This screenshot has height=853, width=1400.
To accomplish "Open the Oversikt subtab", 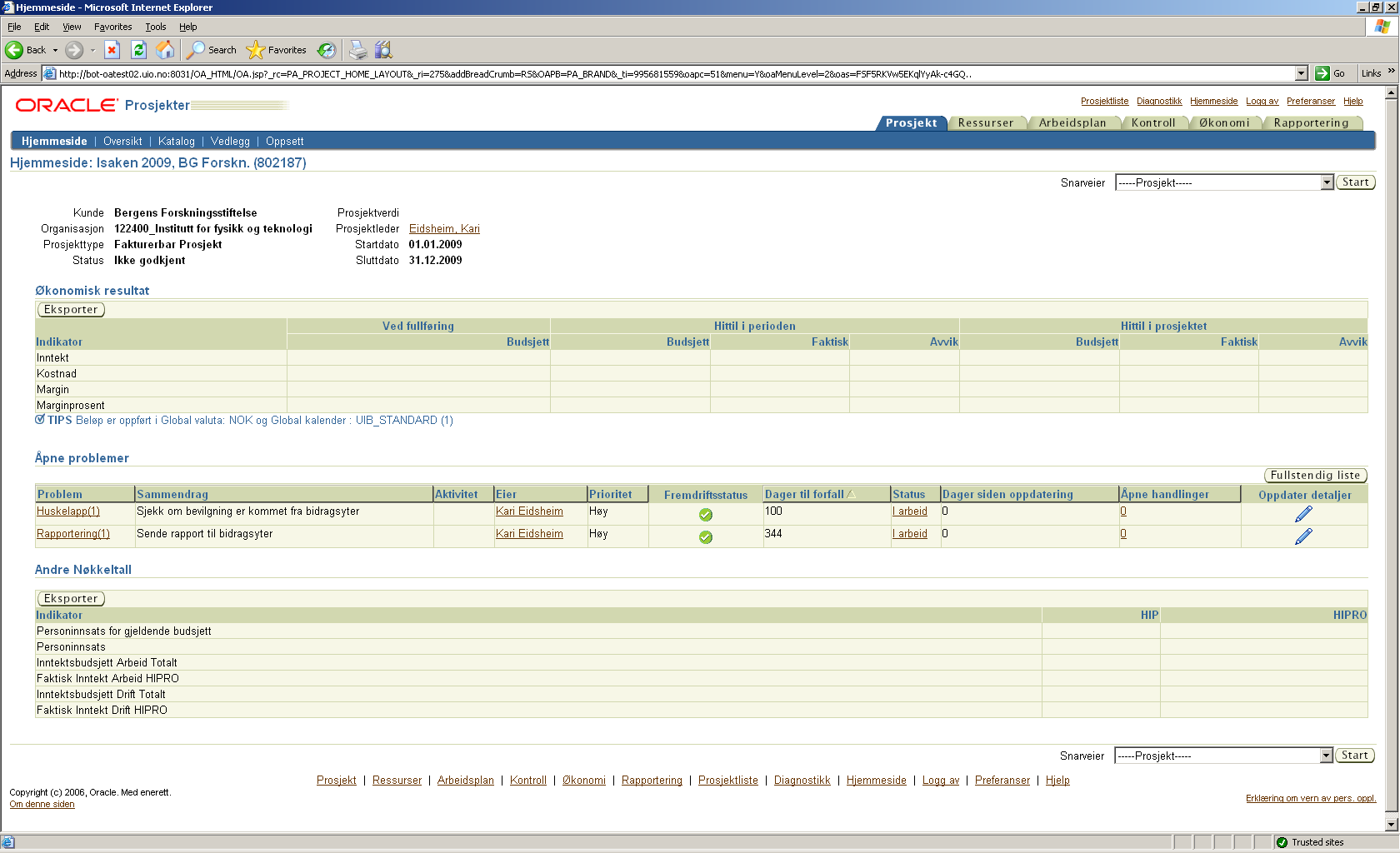I will click(122, 141).
